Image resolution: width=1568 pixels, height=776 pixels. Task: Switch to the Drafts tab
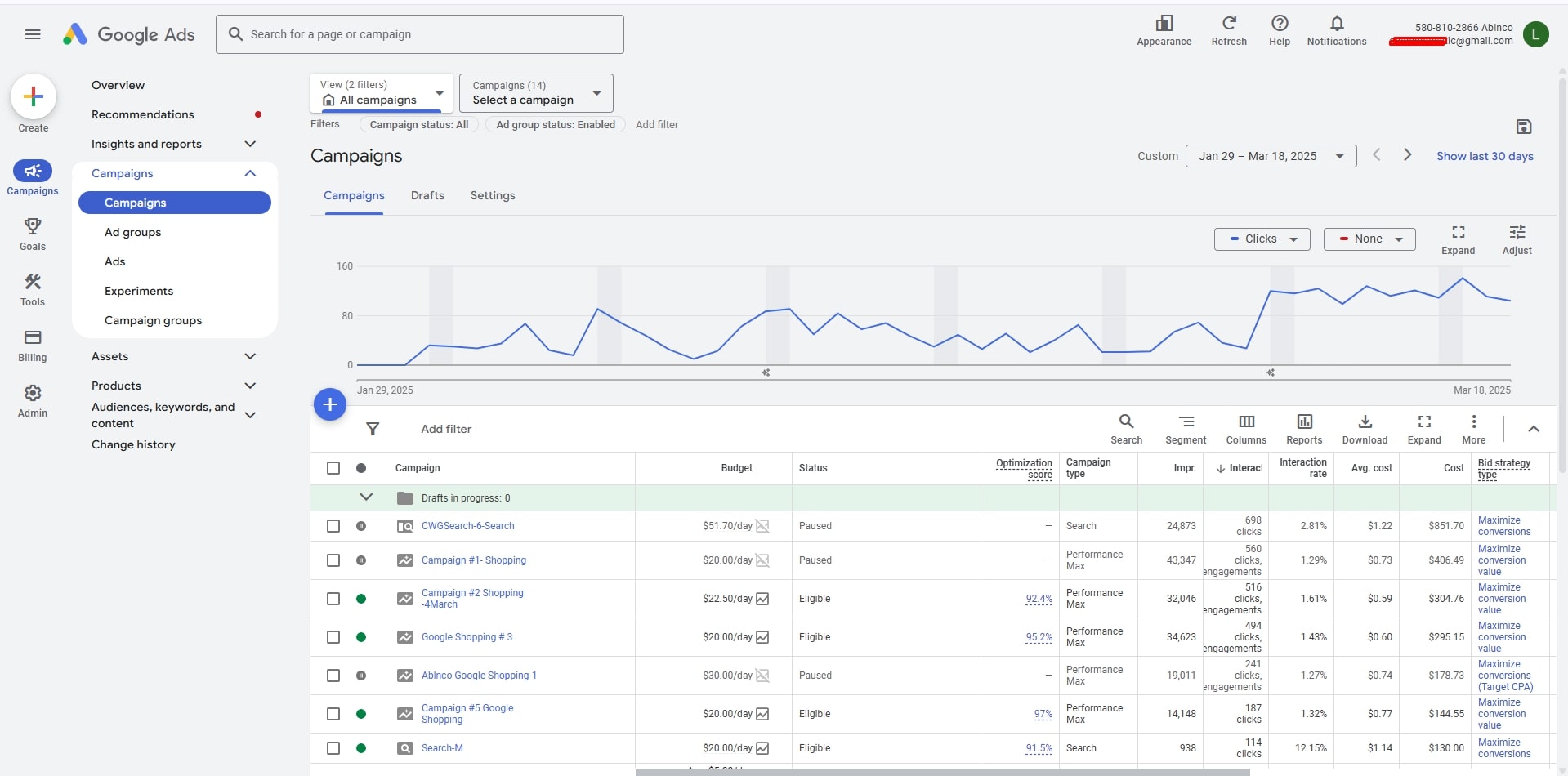pos(427,195)
